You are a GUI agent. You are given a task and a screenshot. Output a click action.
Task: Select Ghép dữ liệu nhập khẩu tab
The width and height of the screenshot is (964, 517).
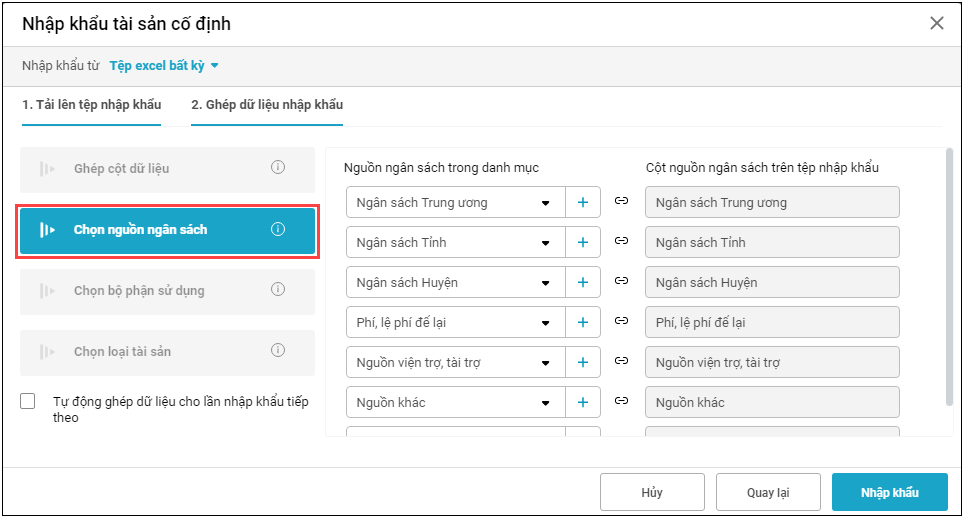tap(267, 105)
